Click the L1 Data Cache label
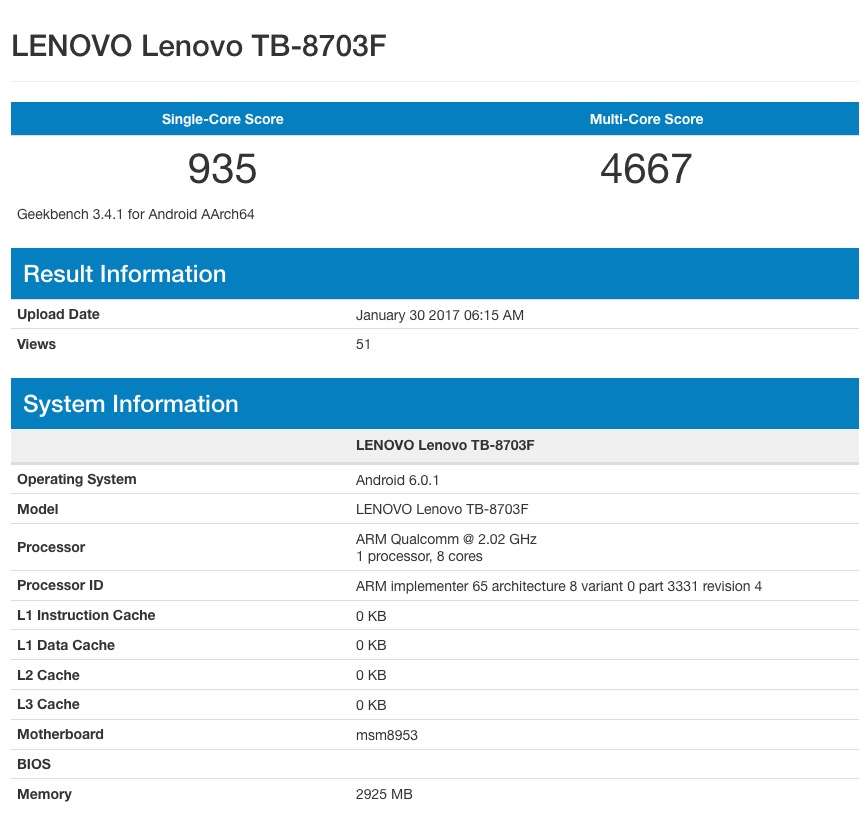 [x=66, y=645]
